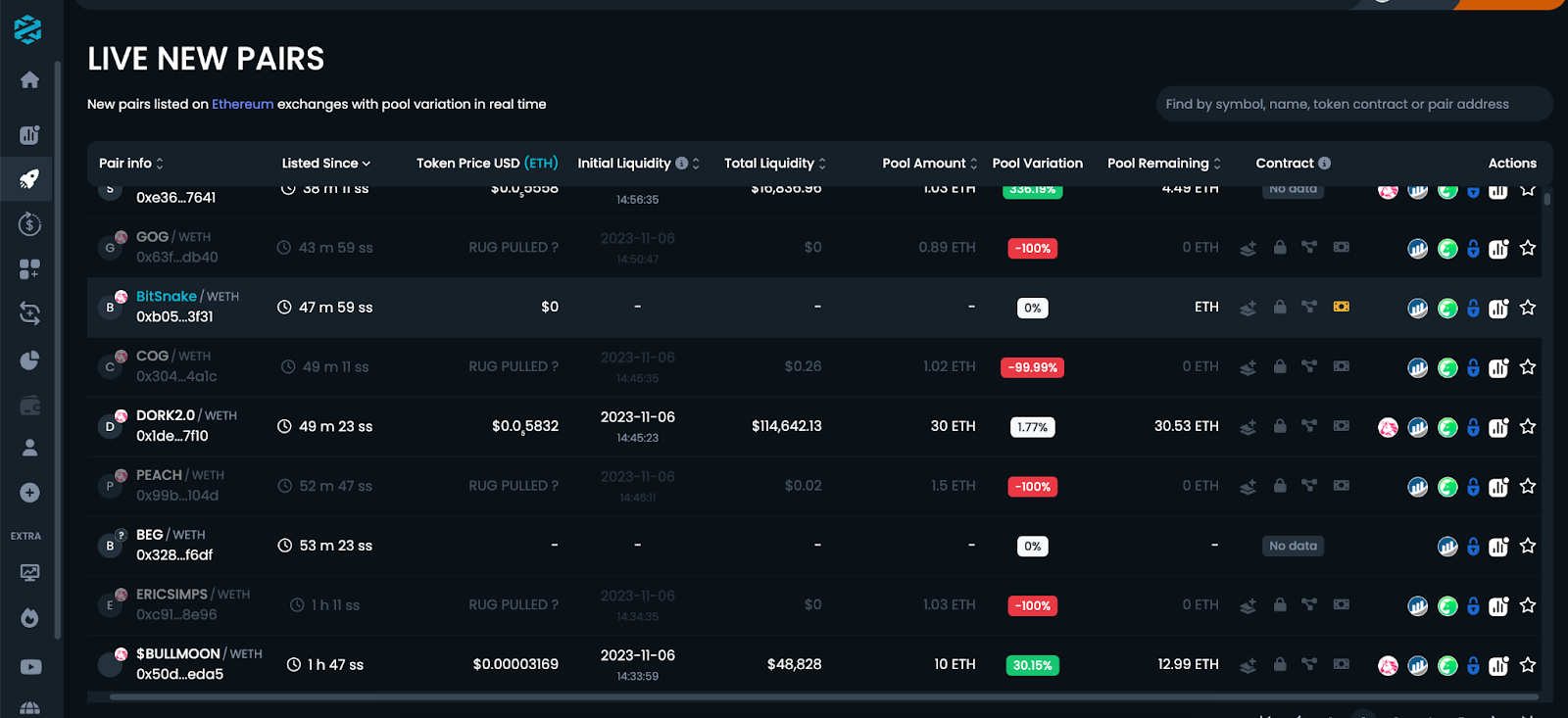Click yellow money icon in BitSnake row

click(1342, 308)
